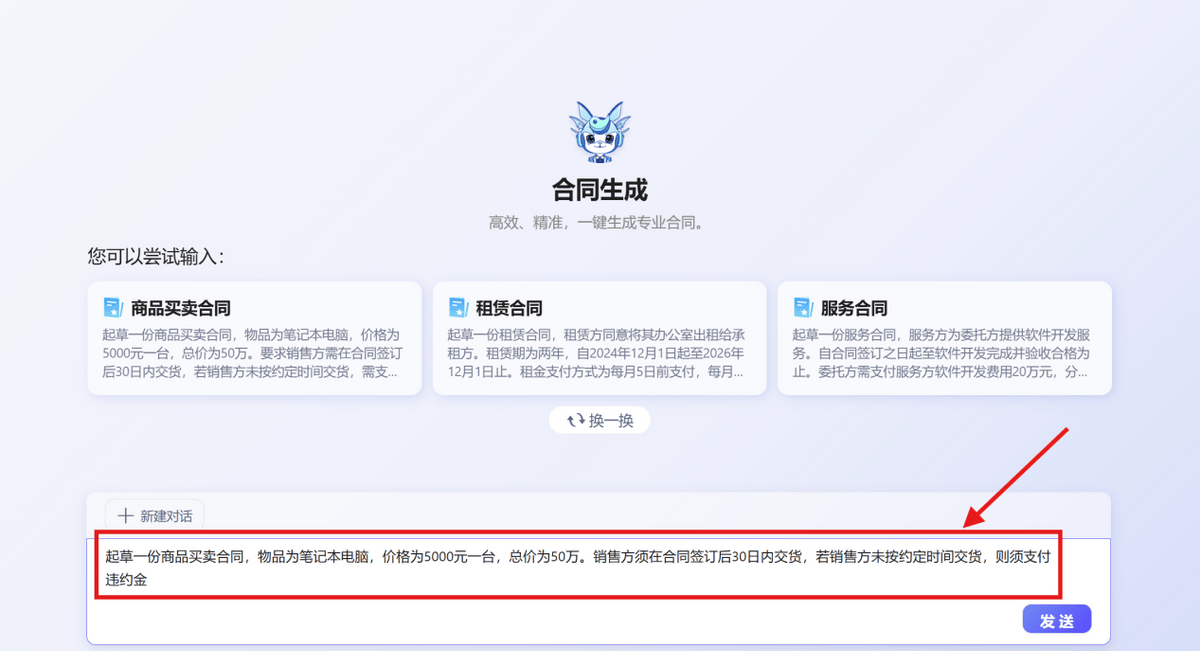This screenshot has height=651, width=1200.
Task: Click the 高效、精准 subtitle text
Action: [x=599, y=222]
